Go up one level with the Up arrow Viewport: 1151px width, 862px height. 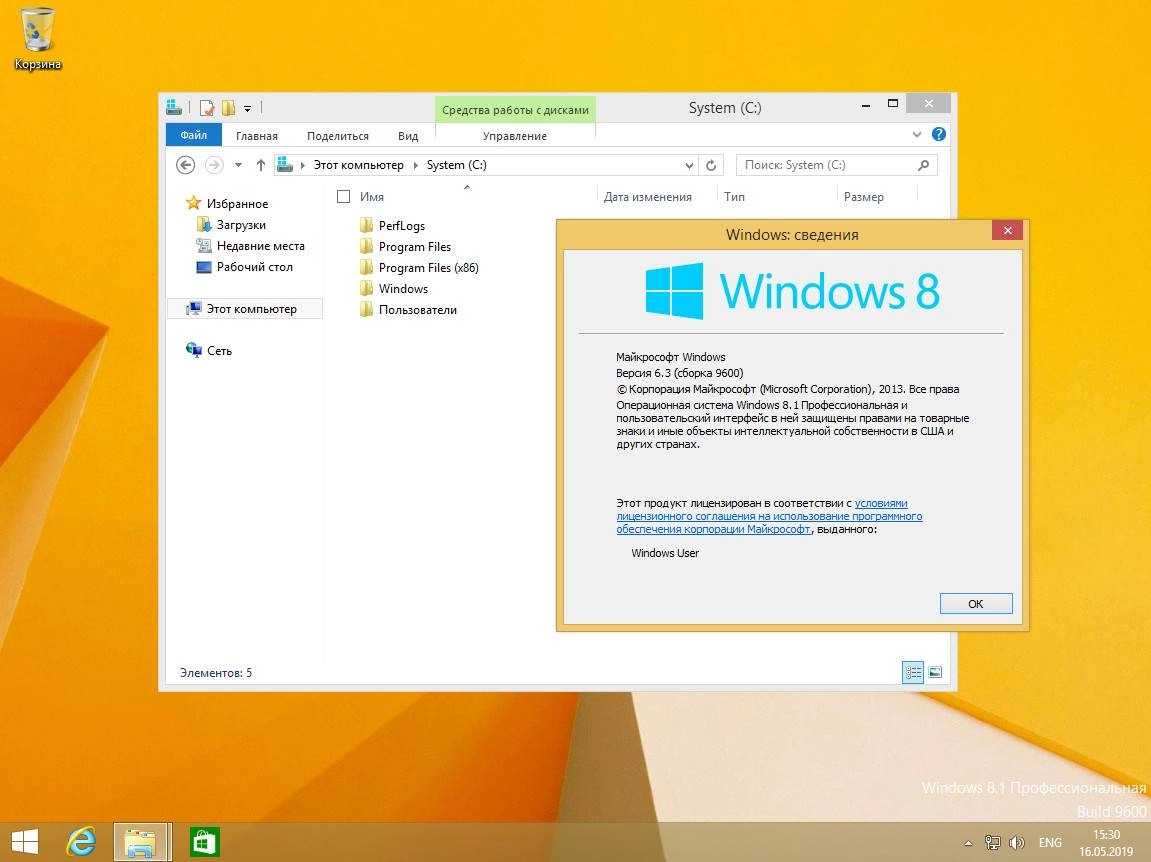click(261, 165)
